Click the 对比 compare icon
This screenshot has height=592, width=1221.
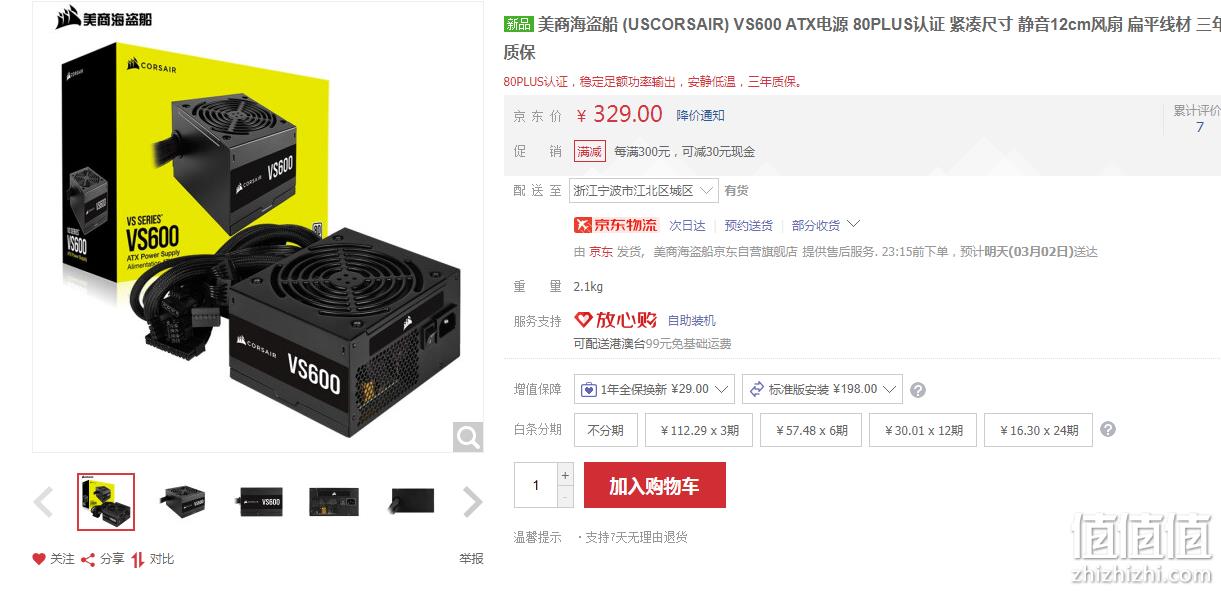[138, 559]
